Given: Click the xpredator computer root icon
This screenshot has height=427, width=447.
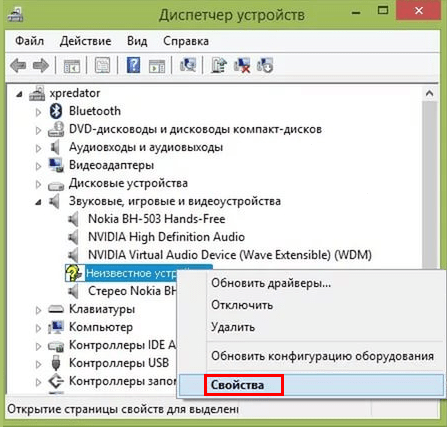Looking at the screenshot, I should [x=37, y=93].
